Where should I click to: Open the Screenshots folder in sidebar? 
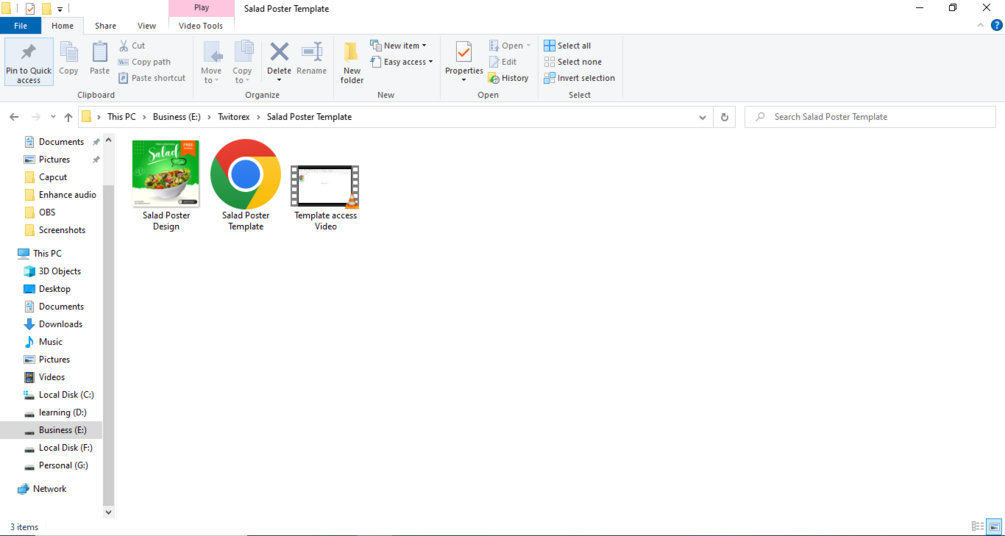(62, 230)
